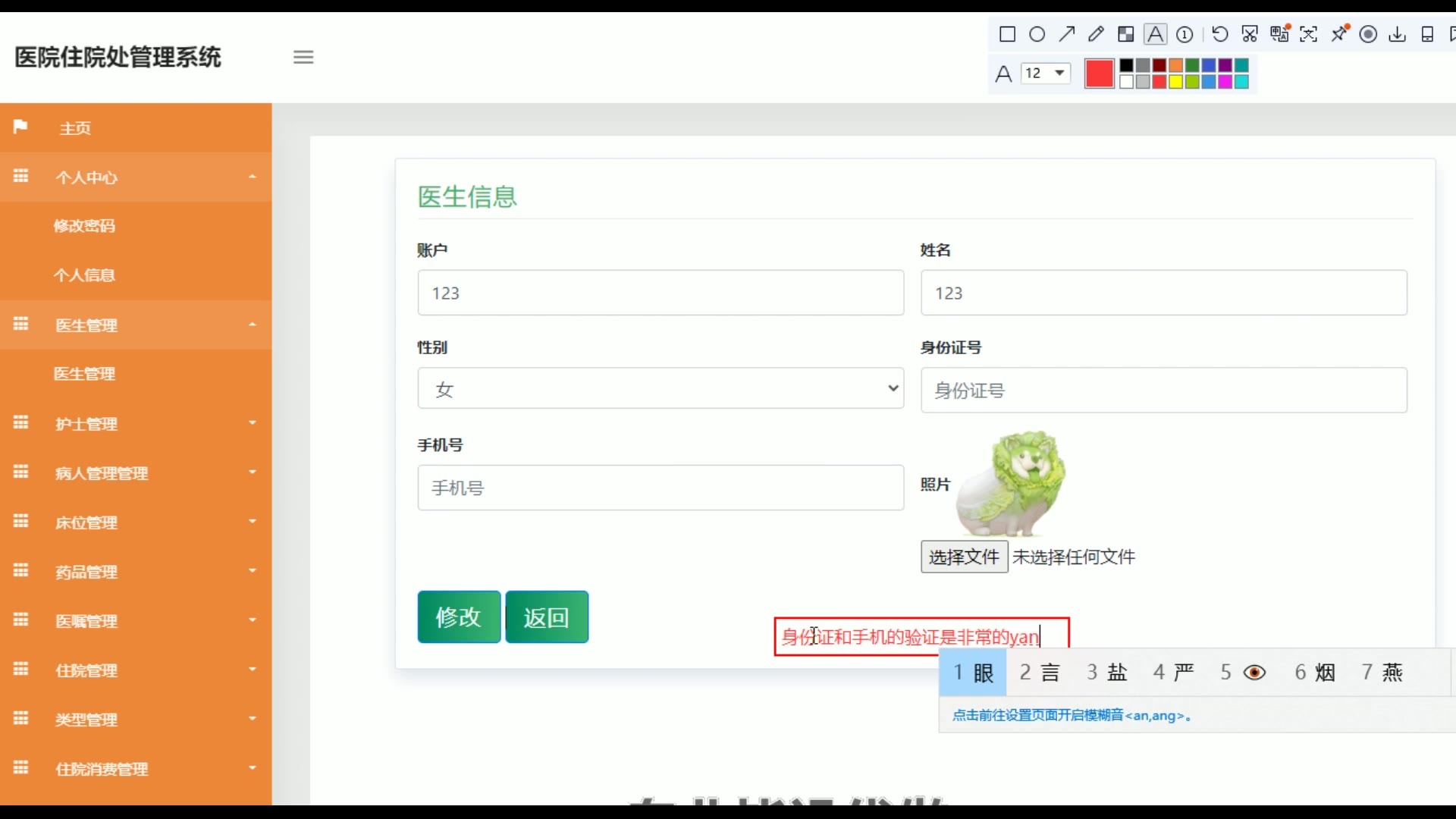1456x819 pixels.
Task: Click the 修改 submit button
Action: click(x=458, y=617)
